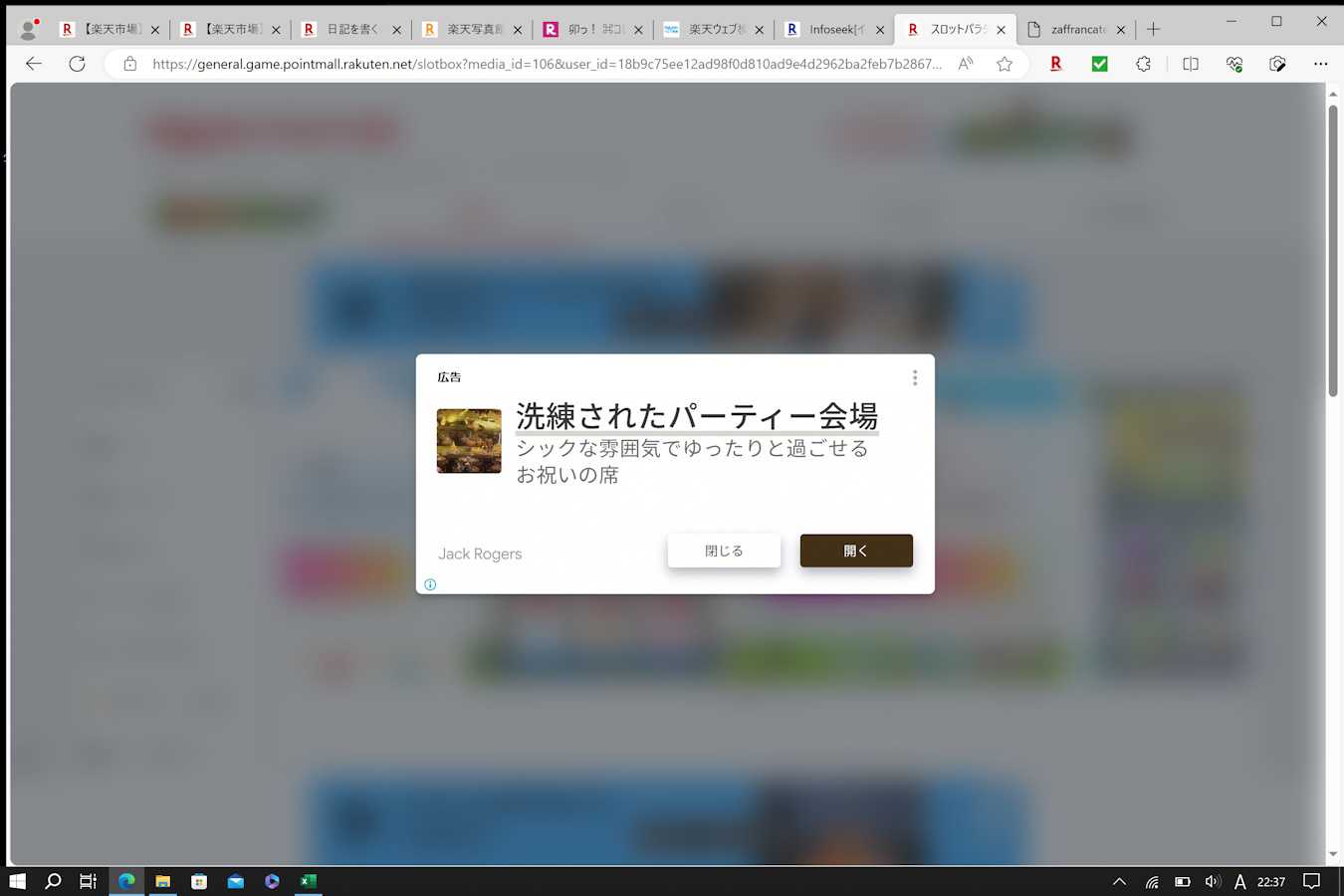Screen dimensions: 1344x896
Task: Click the party venue ad thumbnail
Action: [x=469, y=441]
